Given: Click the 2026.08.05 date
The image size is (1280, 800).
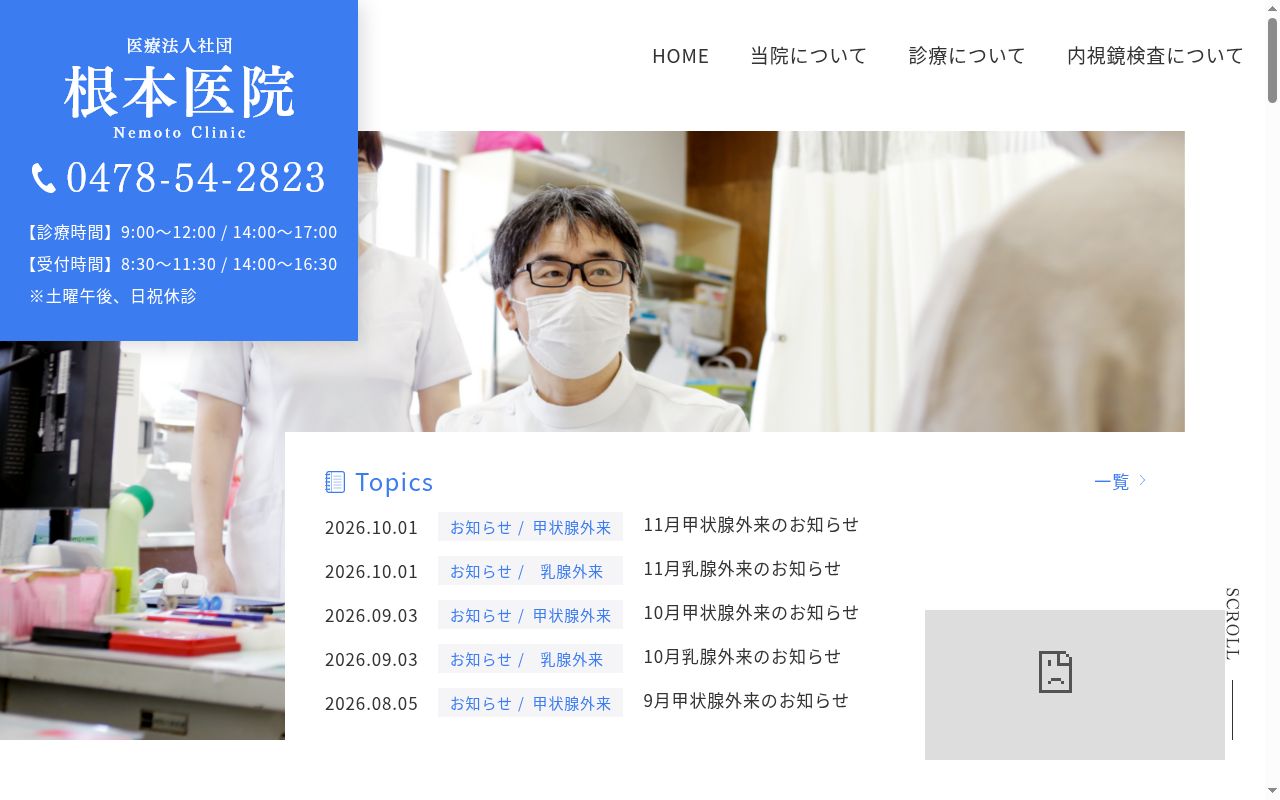Looking at the screenshot, I should [371, 703].
